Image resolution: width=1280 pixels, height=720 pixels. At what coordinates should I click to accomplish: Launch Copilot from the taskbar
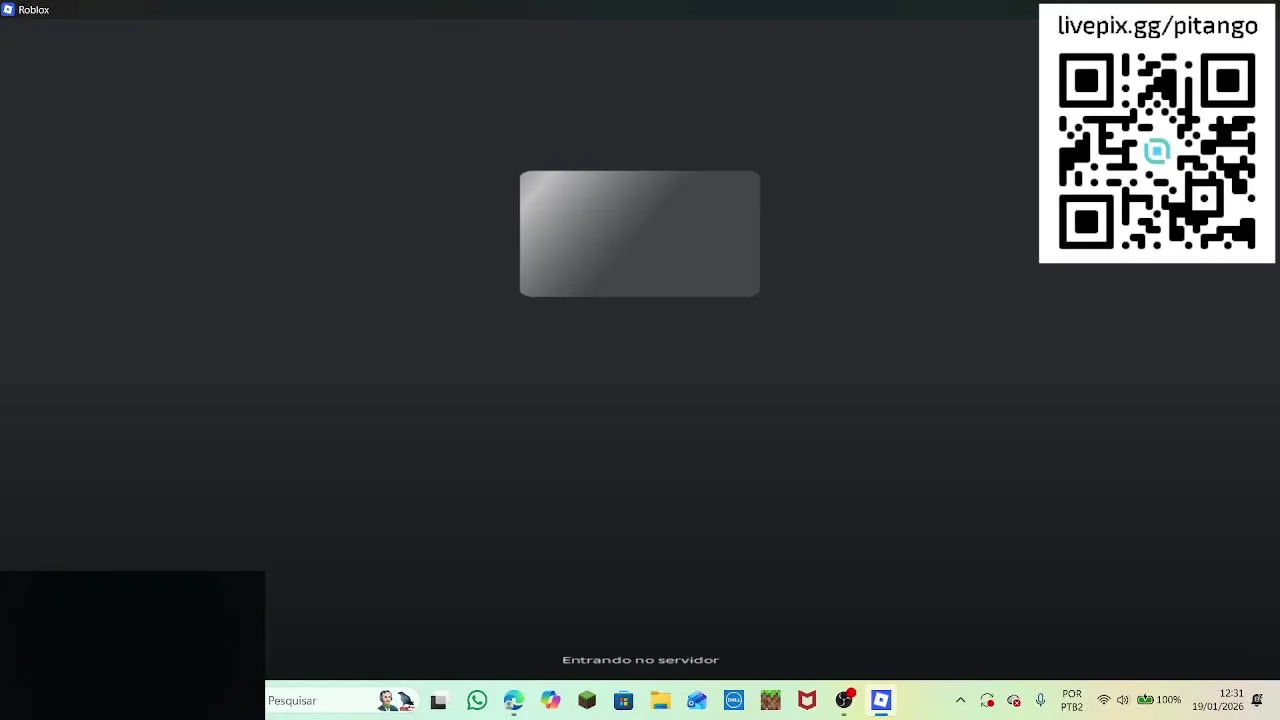tap(550, 701)
